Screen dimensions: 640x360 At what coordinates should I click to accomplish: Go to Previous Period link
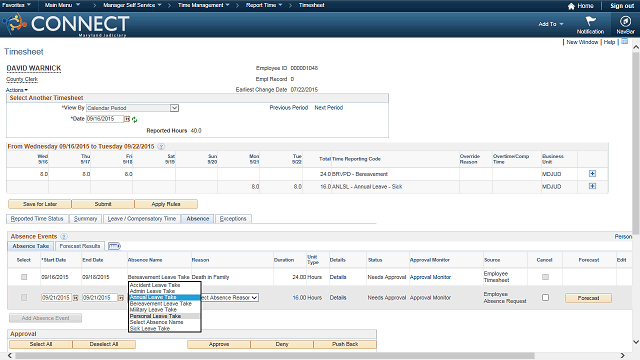pyautogui.click(x=289, y=108)
